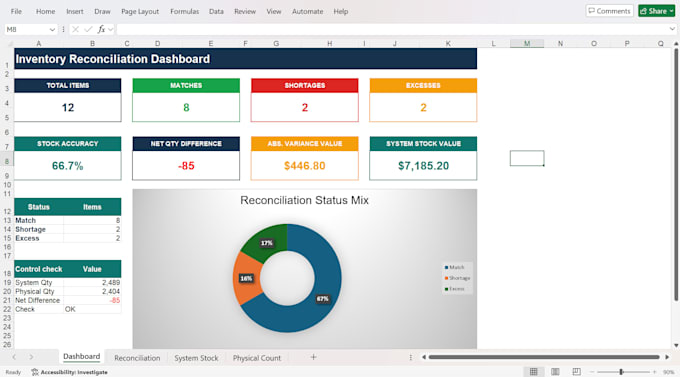Open the Page Layout tab

point(140,11)
